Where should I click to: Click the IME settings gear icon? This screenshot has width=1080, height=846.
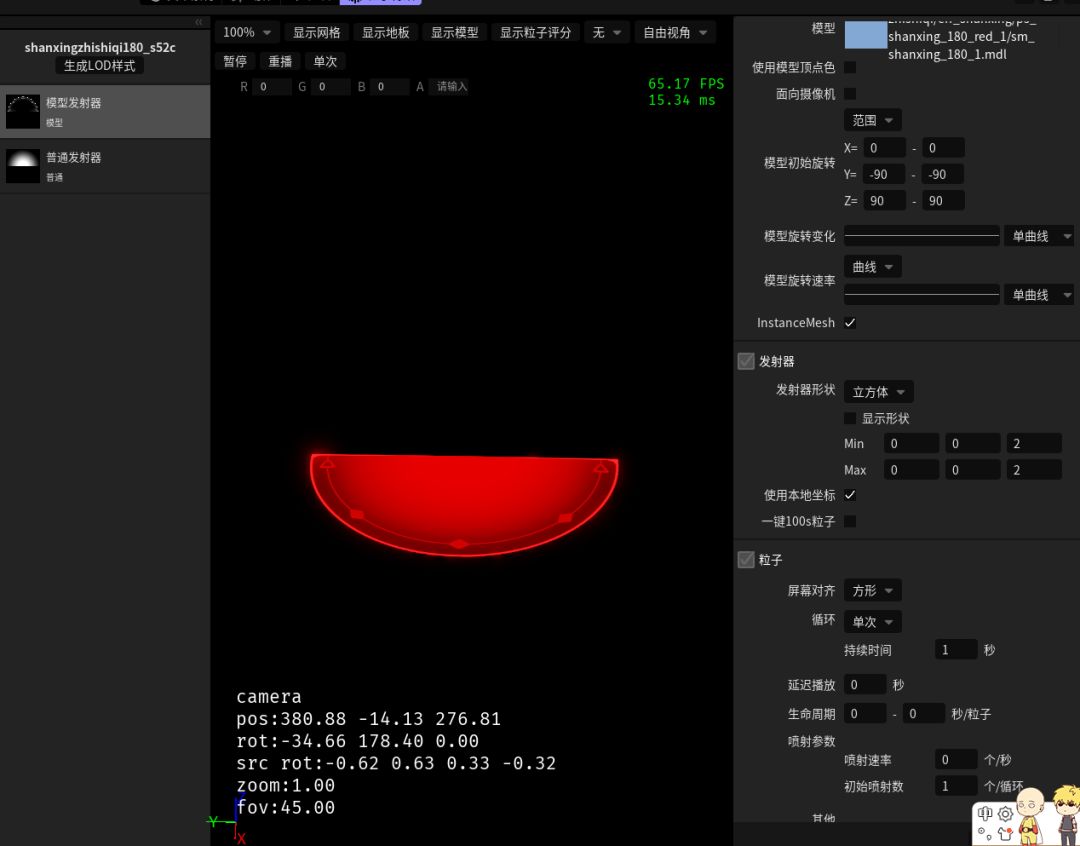click(x=1005, y=814)
